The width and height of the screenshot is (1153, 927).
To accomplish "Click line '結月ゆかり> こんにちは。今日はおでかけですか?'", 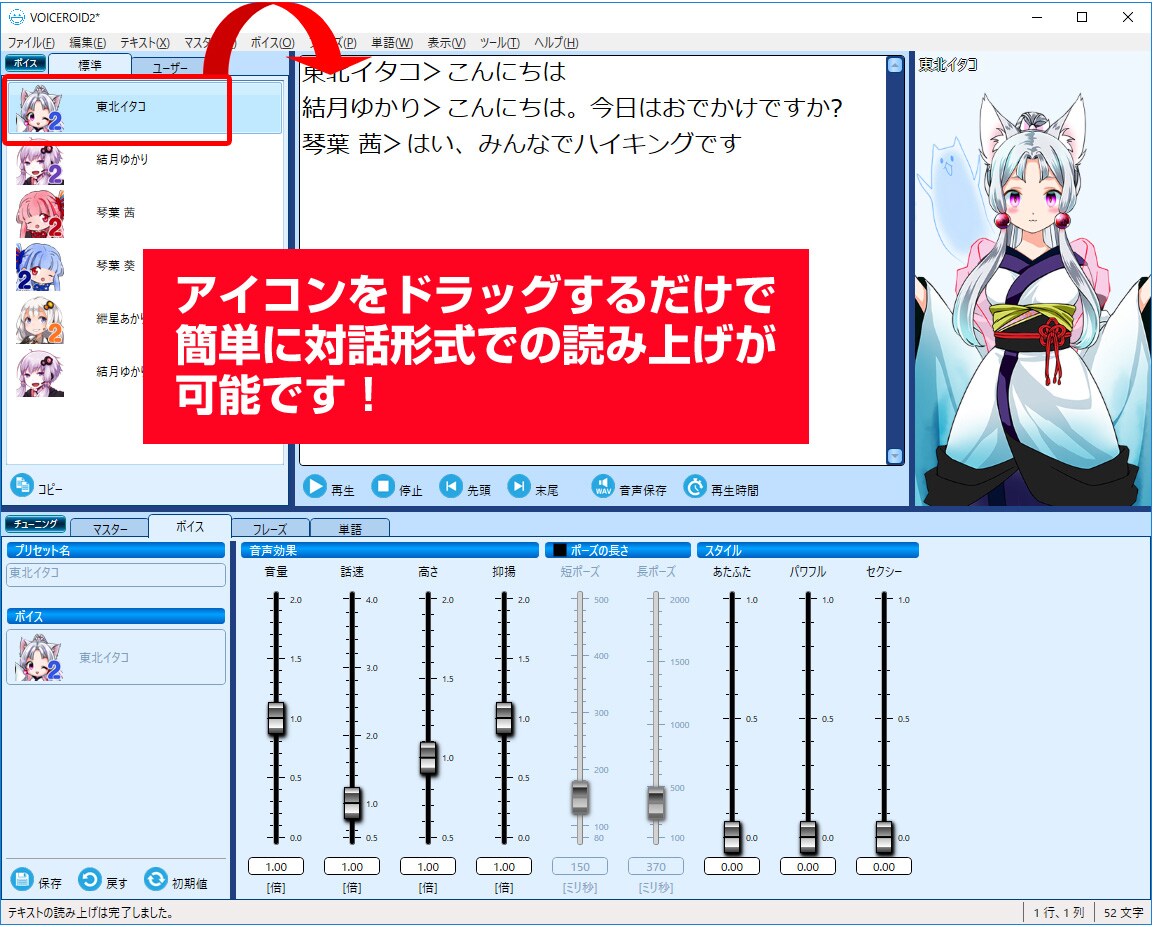I will [x=572, y=107].
